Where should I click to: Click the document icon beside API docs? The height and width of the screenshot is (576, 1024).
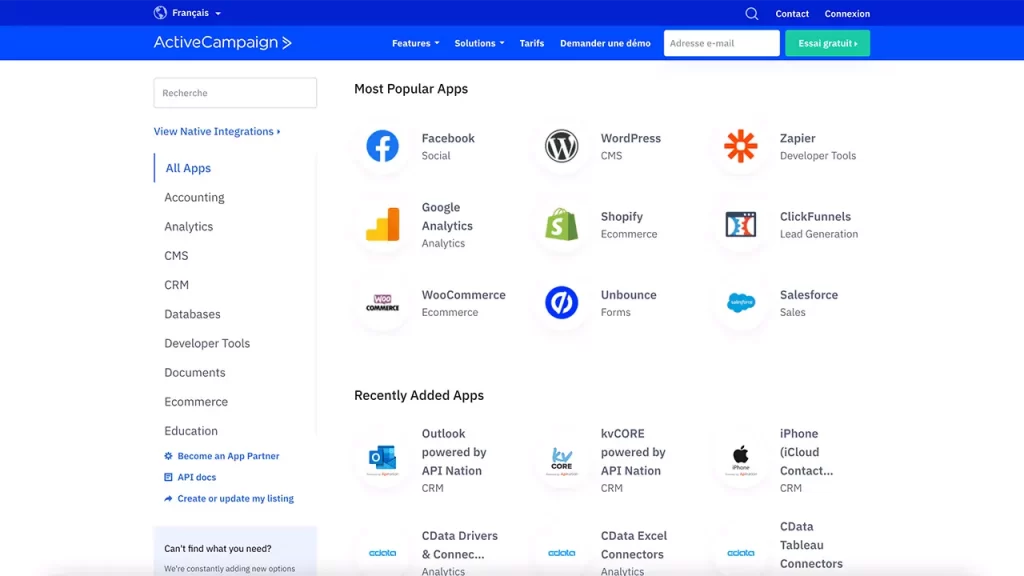pyautogui.click(x=168, y=477)
